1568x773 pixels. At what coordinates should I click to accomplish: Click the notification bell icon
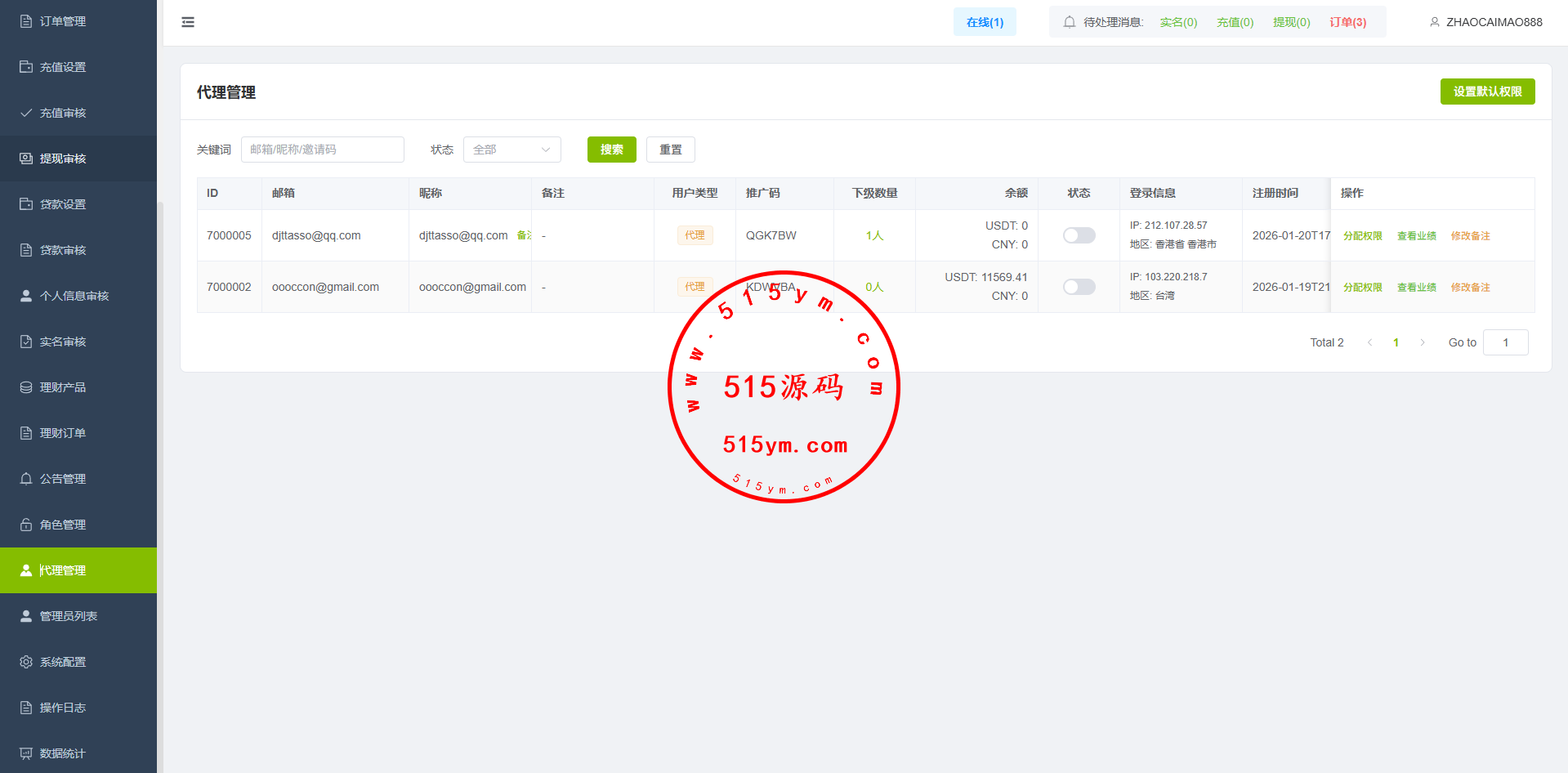click(x=1069, y=22)
